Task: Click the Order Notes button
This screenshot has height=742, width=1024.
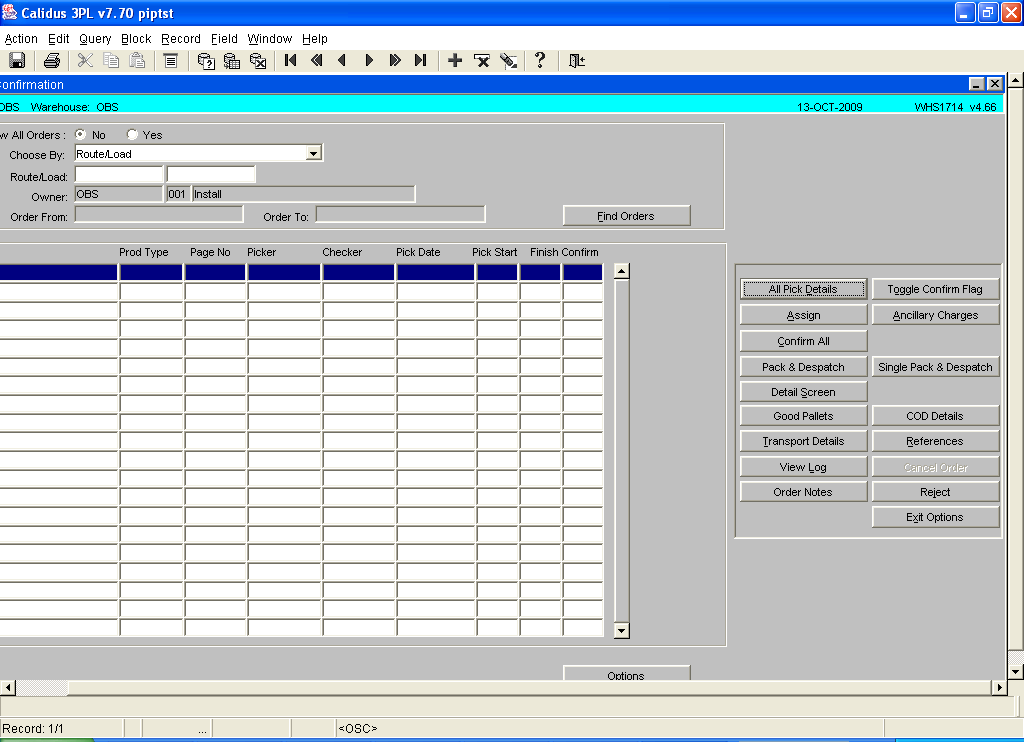Action: (803, 492)
